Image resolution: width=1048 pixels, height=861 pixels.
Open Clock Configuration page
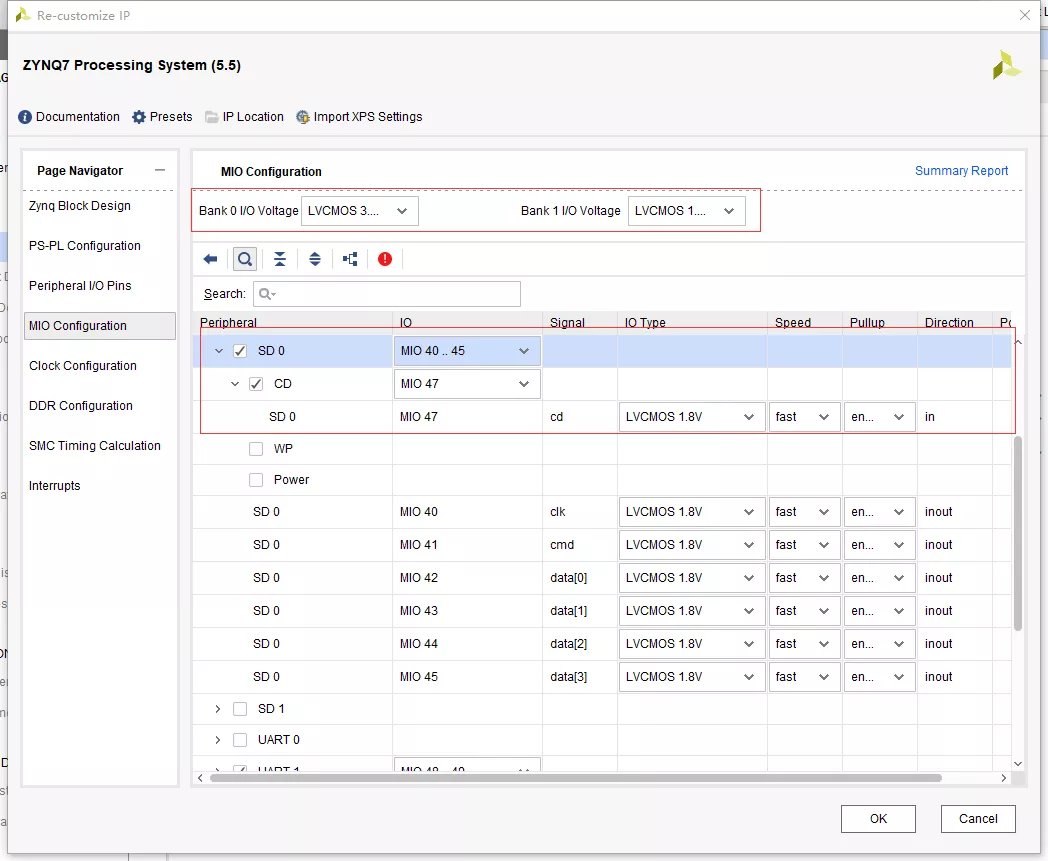tap(83, 366)
